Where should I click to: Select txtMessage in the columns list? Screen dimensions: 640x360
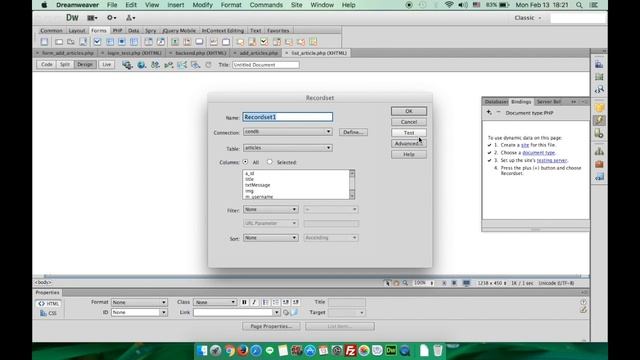coord(258,185)
